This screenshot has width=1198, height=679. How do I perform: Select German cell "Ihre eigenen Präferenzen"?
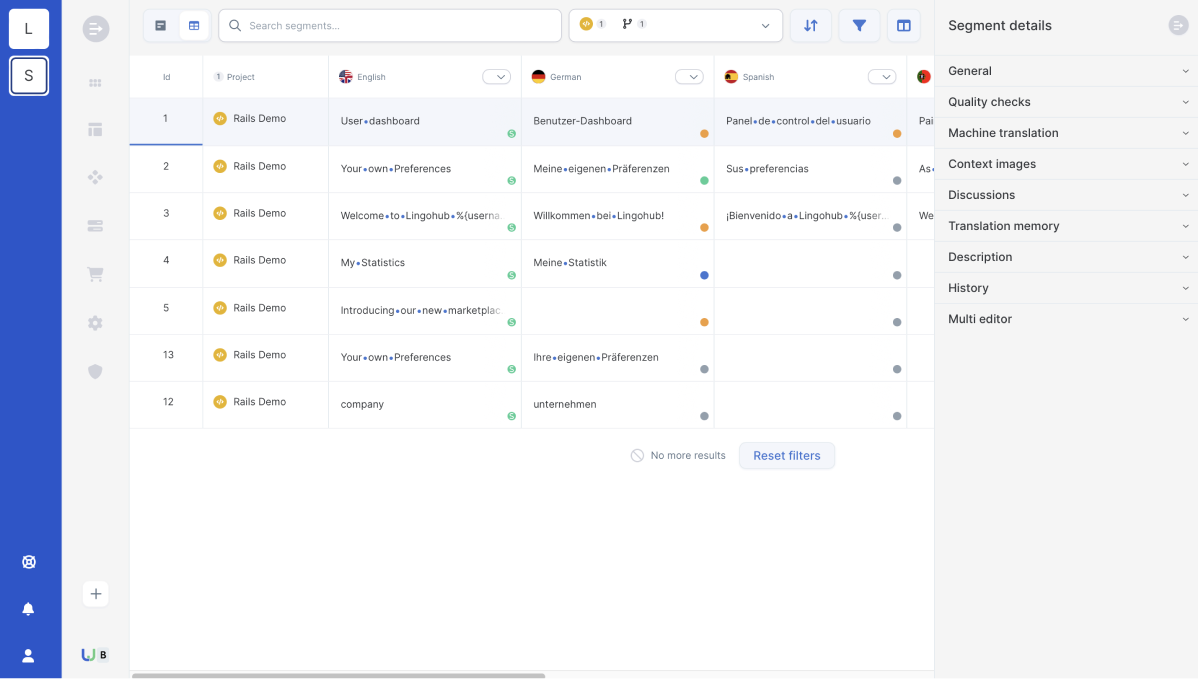(617, 357)
